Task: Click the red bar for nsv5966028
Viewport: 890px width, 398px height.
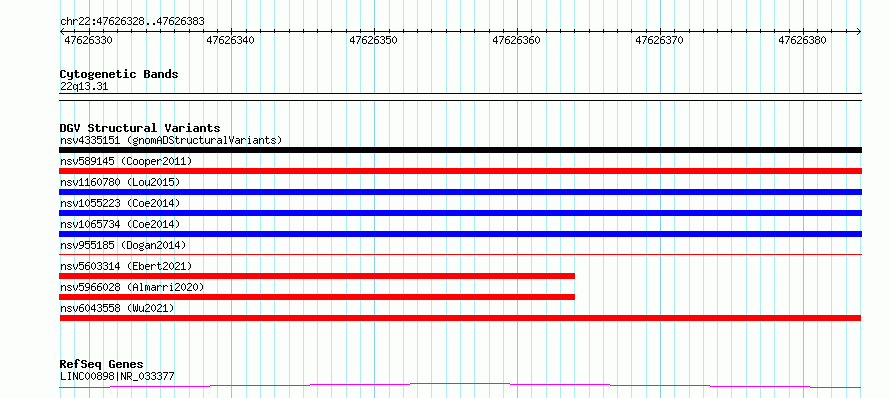Action: tap(317, 297)
